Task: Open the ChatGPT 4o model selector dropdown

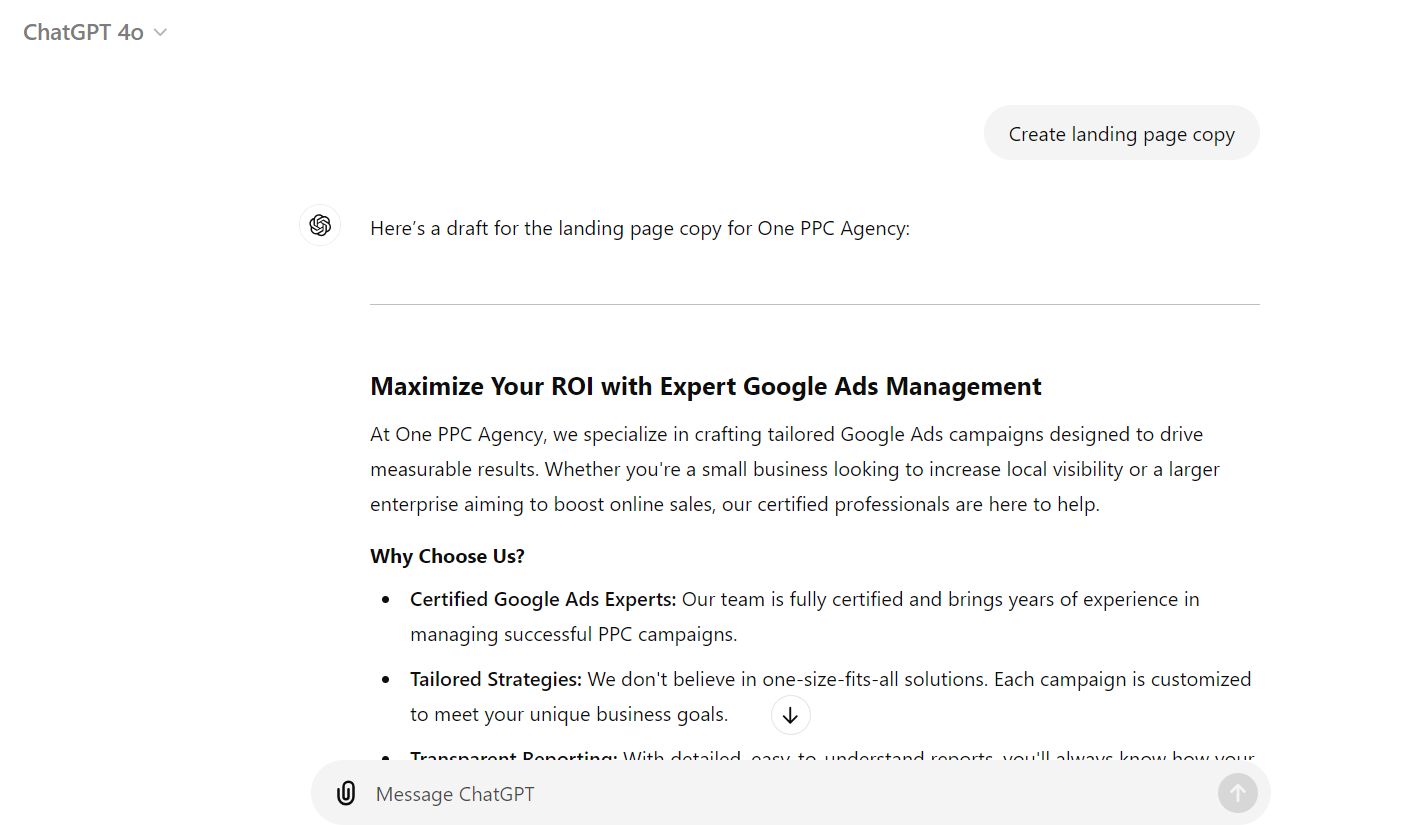Action: pyautogui.click(x=95, y=32)
